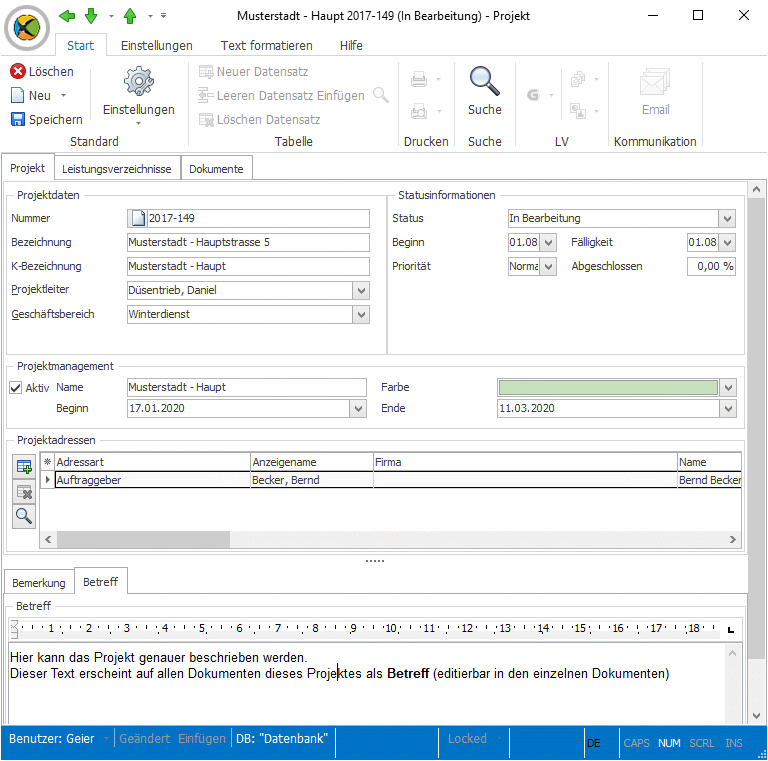Search project addresses magnifier icon

24,517
